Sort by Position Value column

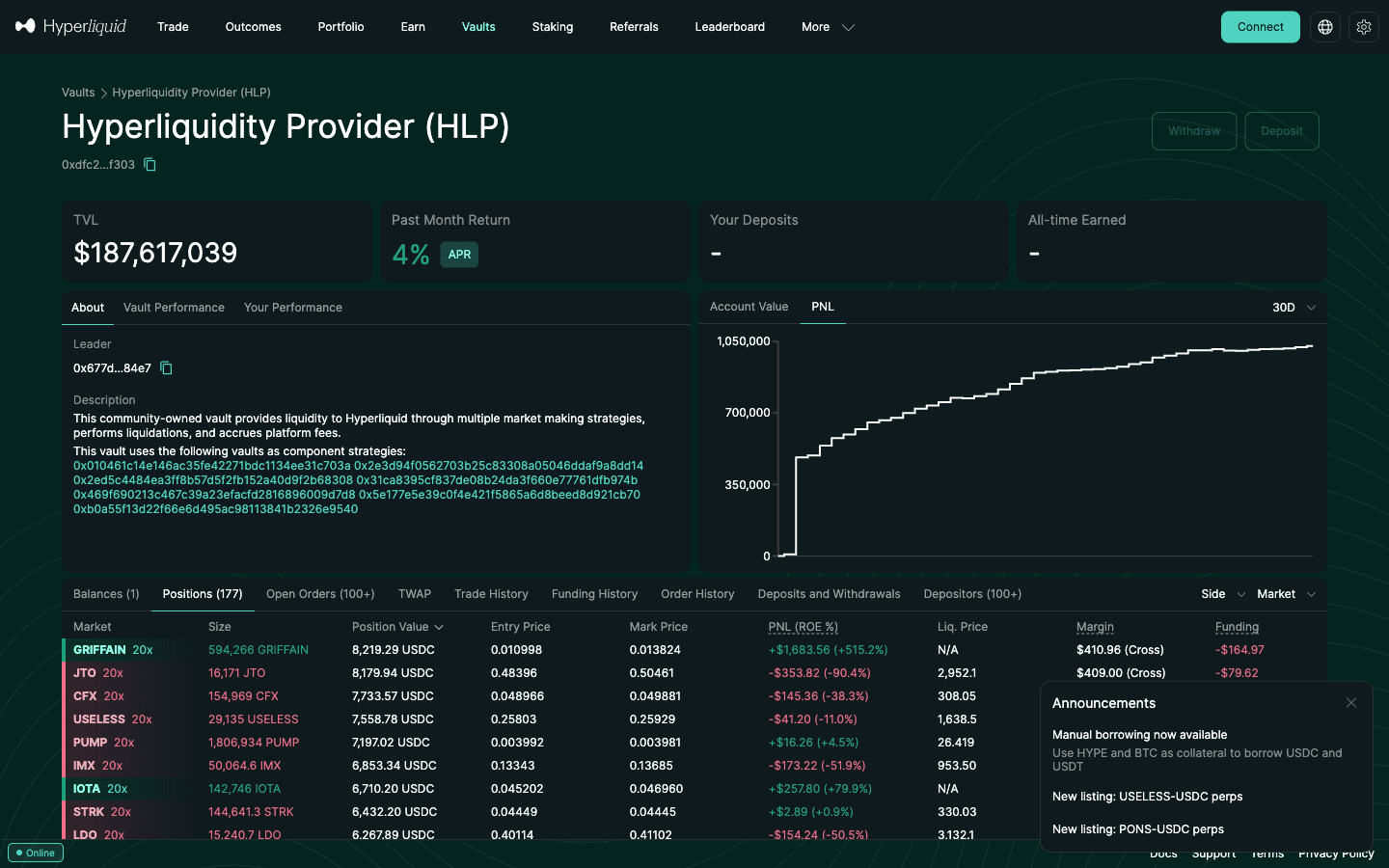[x=397, y=627]
